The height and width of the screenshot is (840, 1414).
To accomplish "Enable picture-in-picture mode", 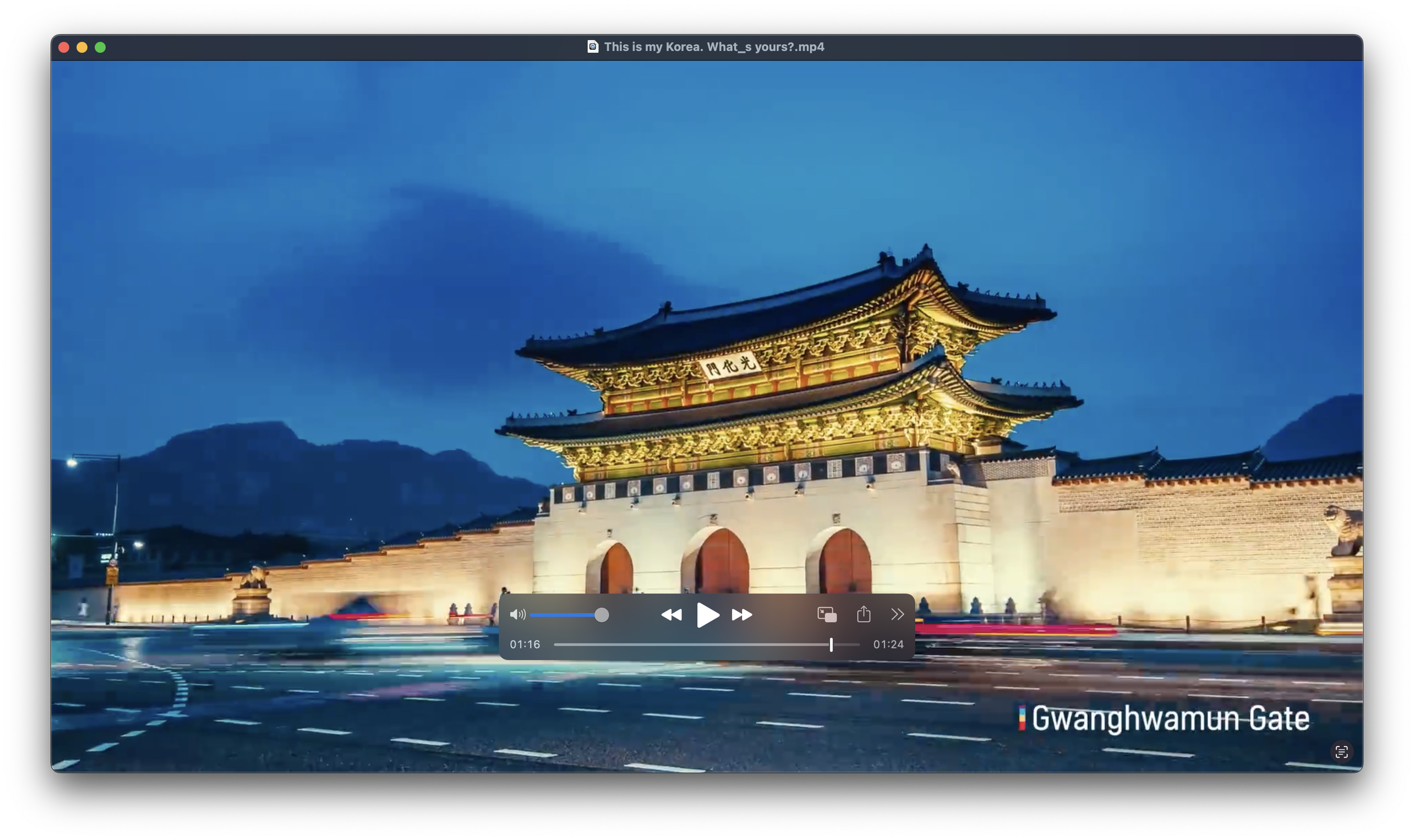I will point(827,615).
